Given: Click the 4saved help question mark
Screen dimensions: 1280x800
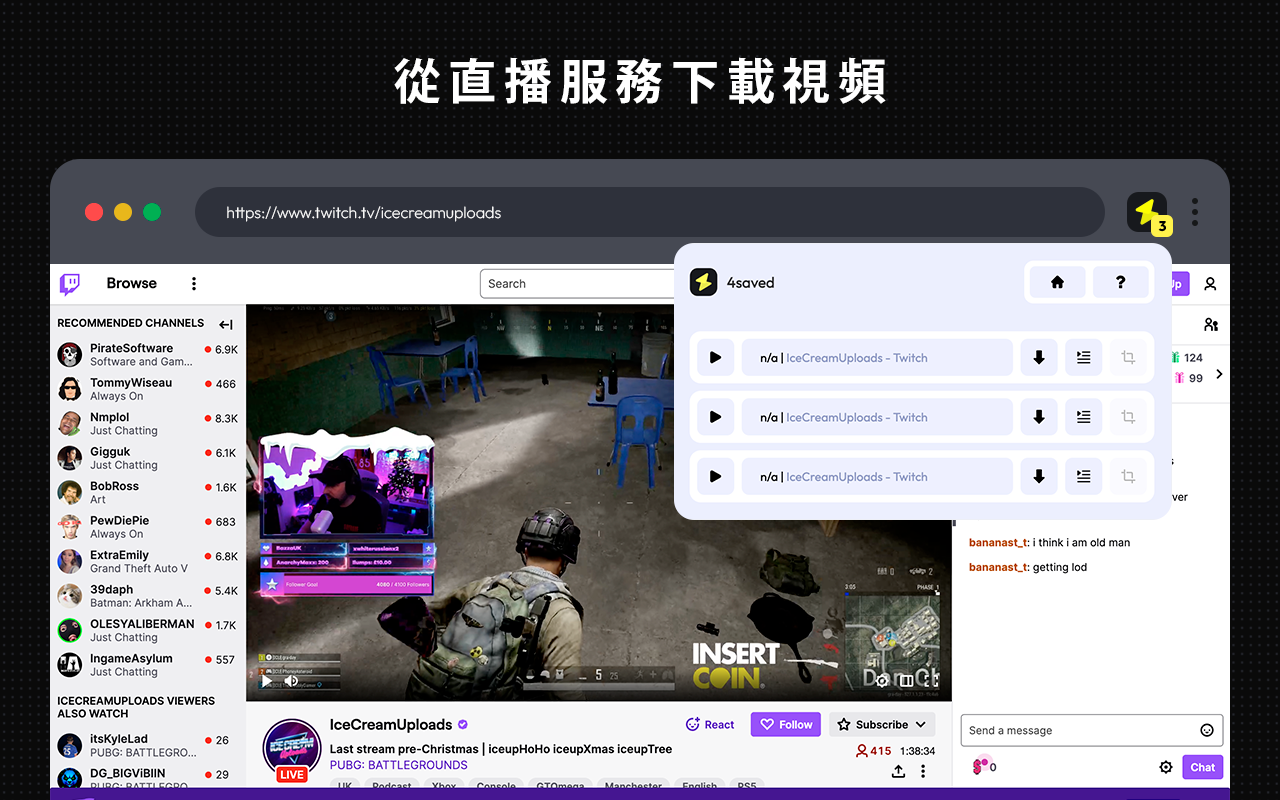Looking at the screenshot, I should (x=1120, y=282).
